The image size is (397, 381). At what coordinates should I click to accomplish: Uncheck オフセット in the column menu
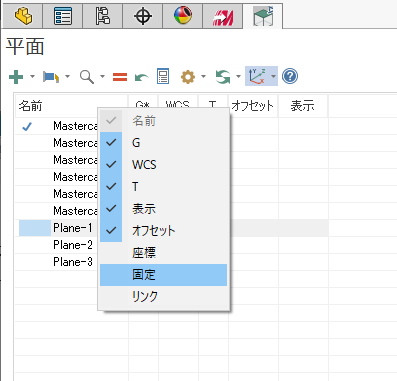[x=163, y=231]
